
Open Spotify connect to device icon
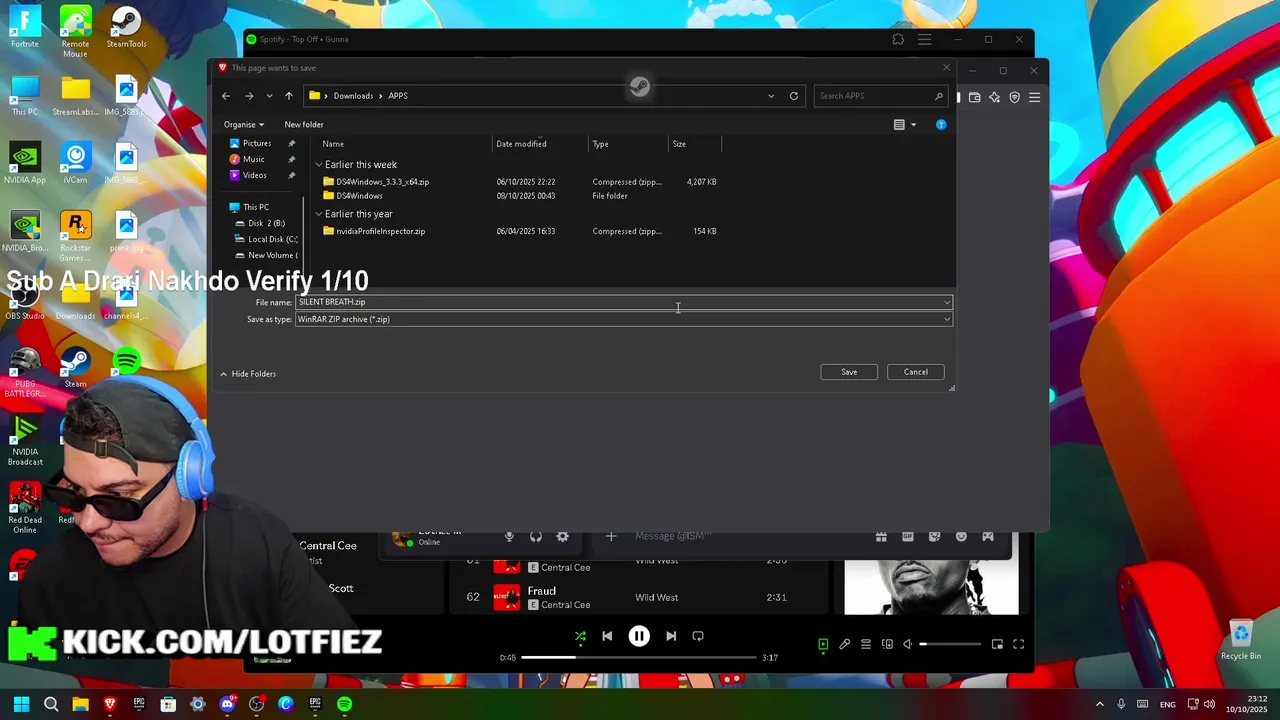[887, 645]
